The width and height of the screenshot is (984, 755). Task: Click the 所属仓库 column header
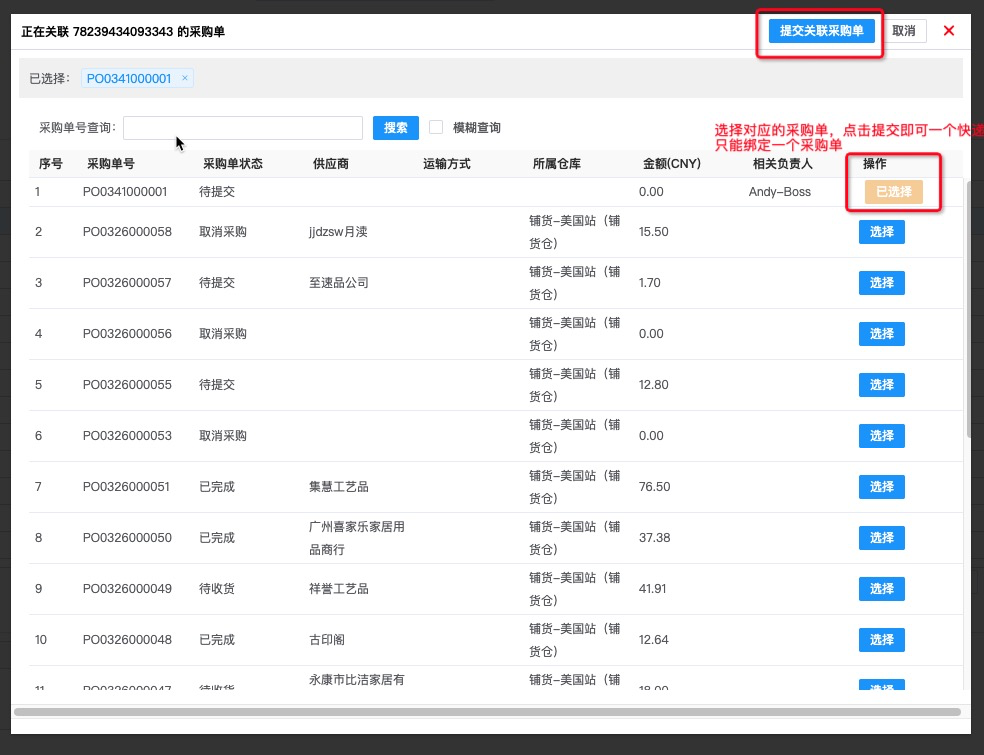[556, 164]
